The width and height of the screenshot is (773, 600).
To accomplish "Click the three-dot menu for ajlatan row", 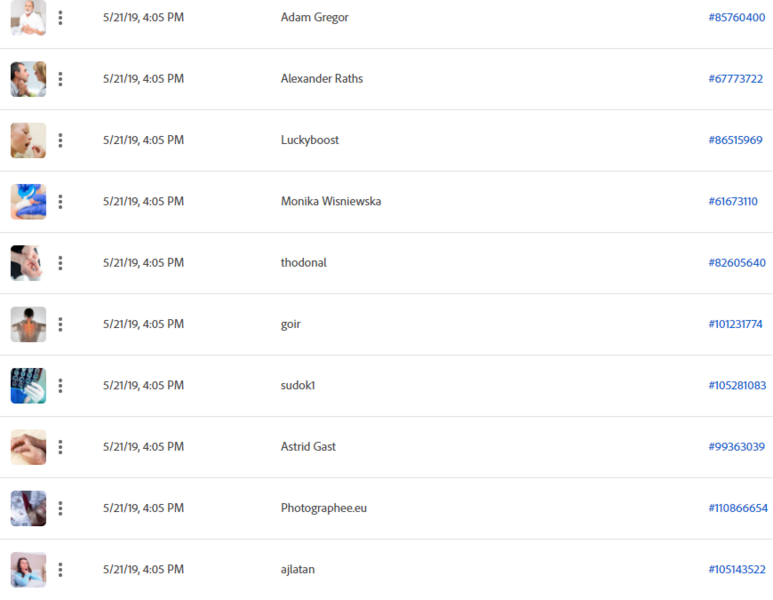I will coord(60,569).
